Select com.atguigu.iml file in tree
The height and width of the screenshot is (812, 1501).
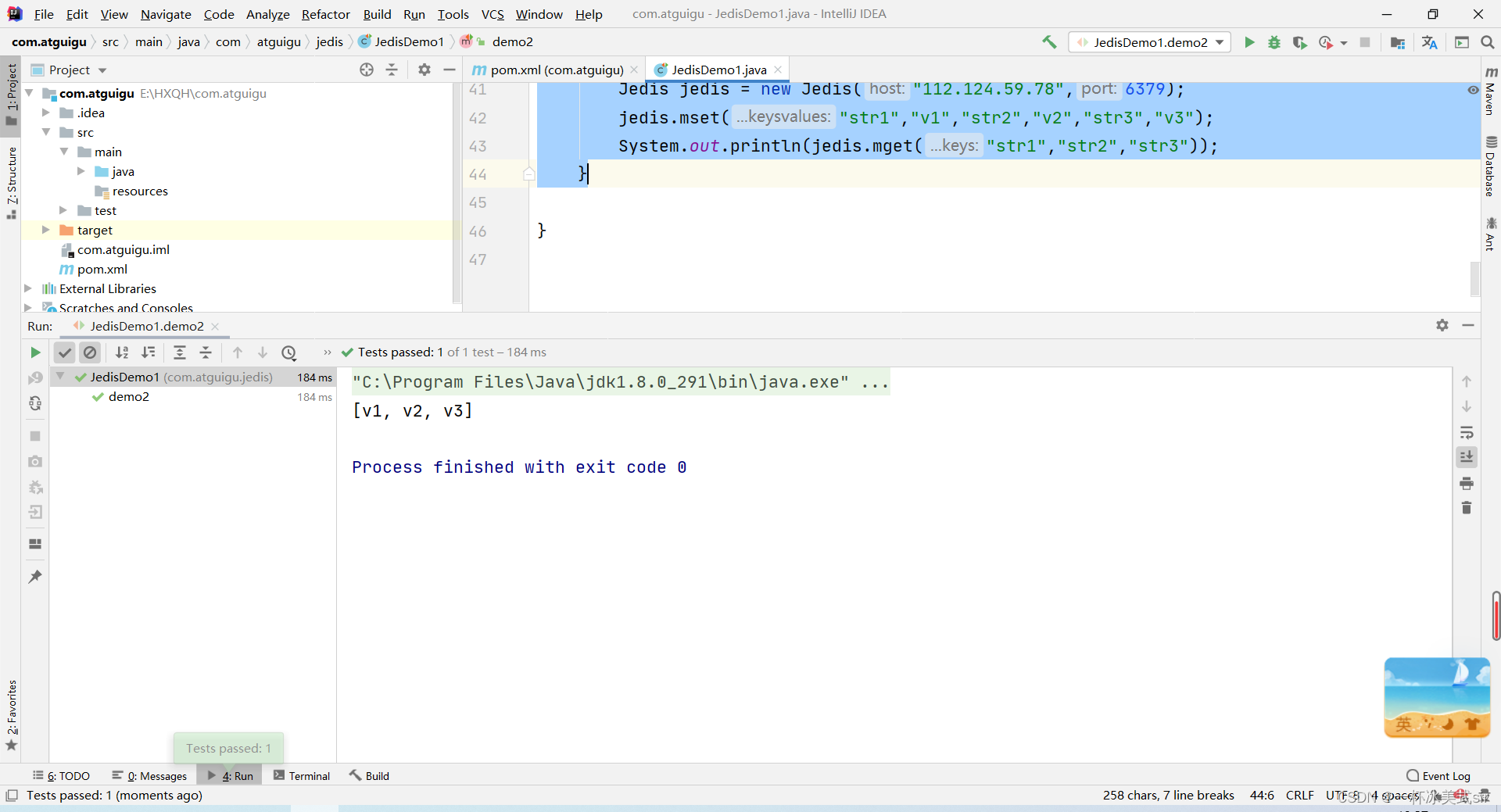(x=123, y=250)
